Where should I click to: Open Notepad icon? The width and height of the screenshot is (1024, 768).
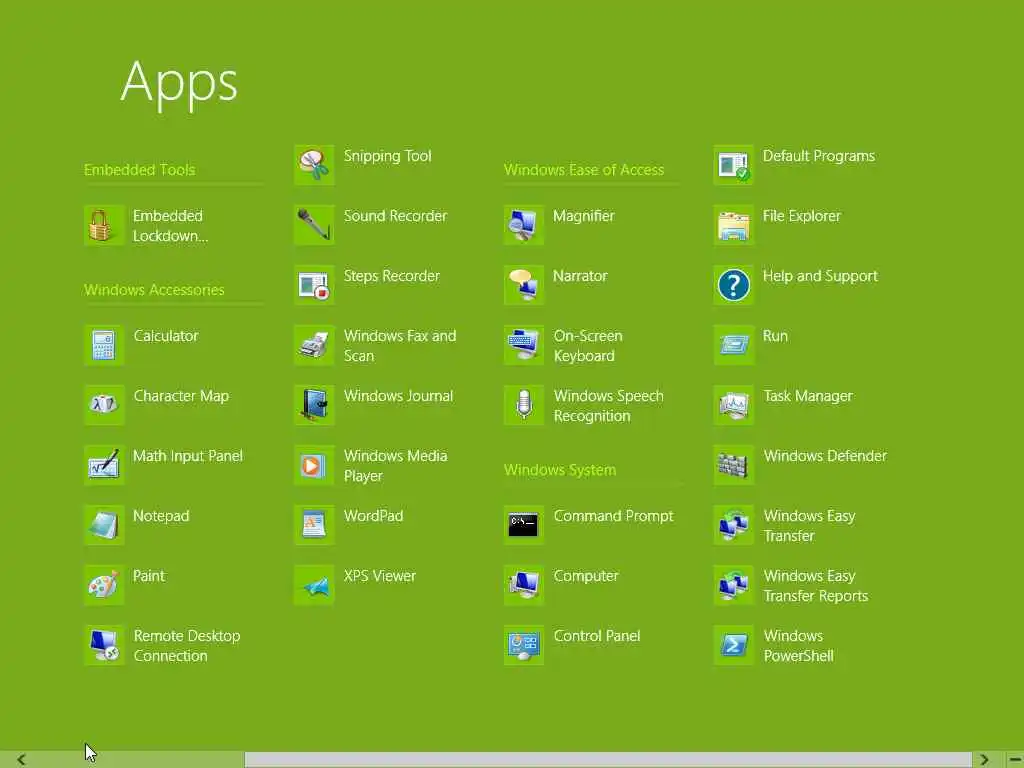104,526
